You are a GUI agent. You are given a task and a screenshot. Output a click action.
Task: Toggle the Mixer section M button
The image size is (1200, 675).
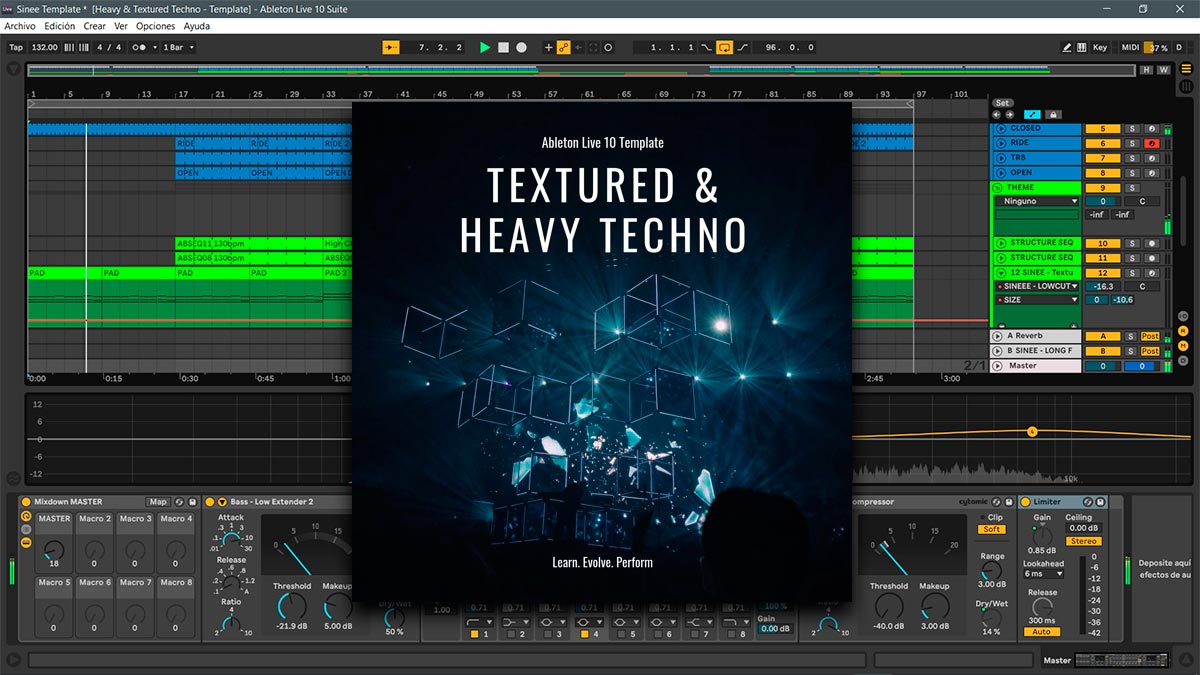pos(1183,346)
